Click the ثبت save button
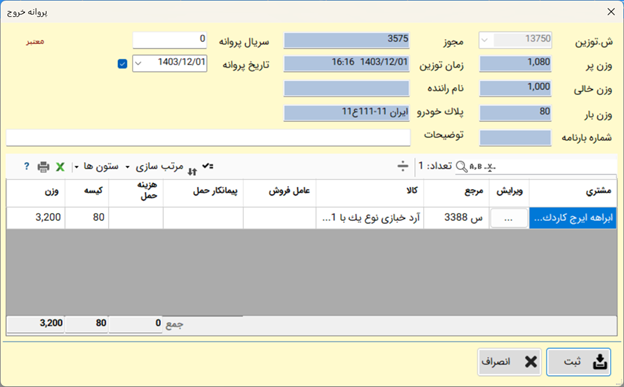 pyautogui.click(x=579, y=362)
